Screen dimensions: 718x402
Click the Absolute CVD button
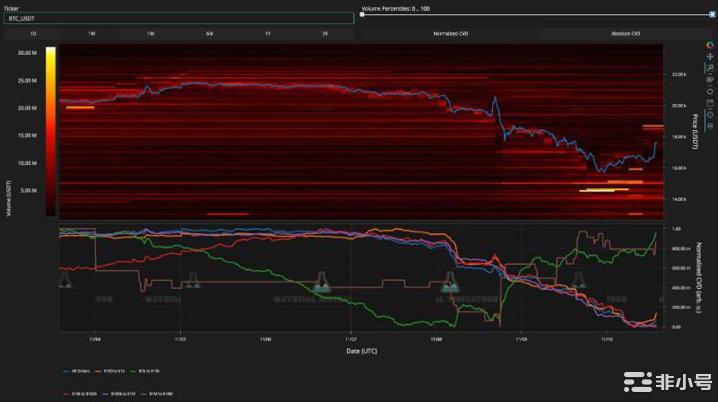coord(627,33)
